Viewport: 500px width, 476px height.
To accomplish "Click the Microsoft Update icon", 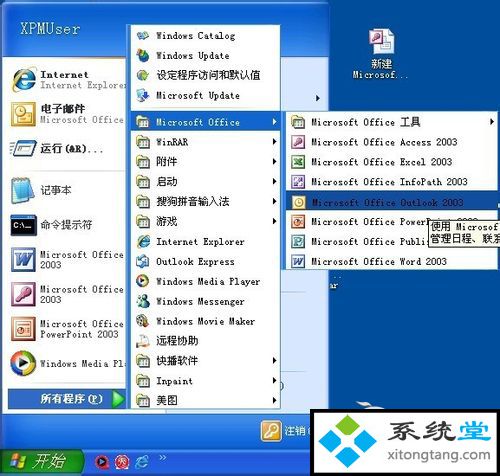I will coord(143,96).
